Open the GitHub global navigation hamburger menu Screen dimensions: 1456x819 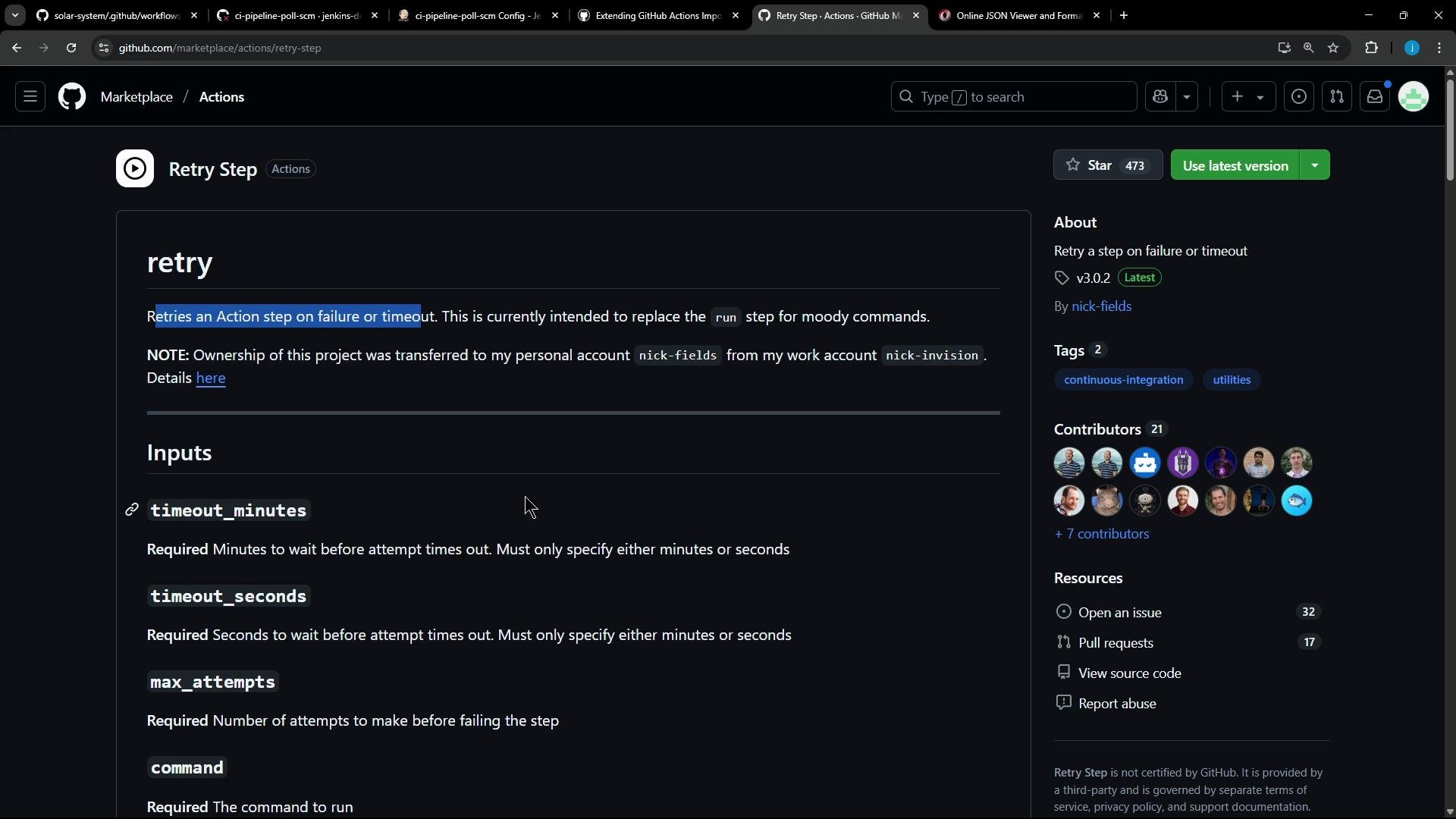coord(30,97)
